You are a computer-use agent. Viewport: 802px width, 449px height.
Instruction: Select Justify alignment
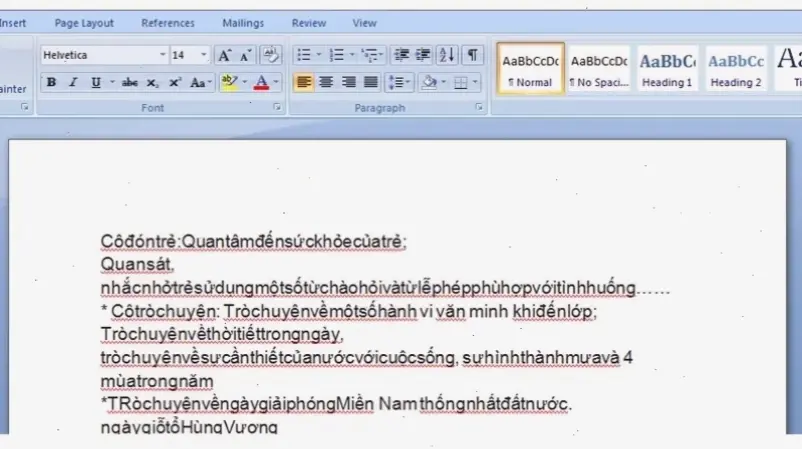tap(370, 82)
